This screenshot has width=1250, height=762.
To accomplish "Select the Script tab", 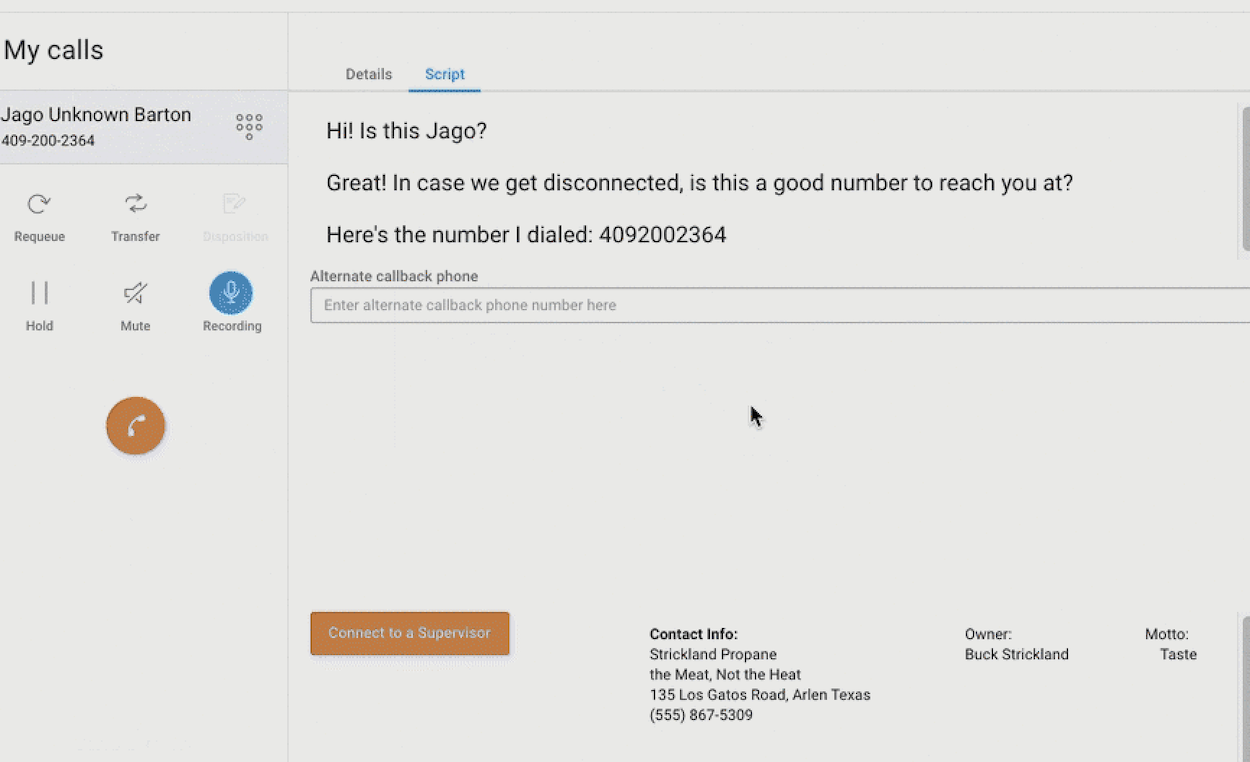I will point(445,74).
